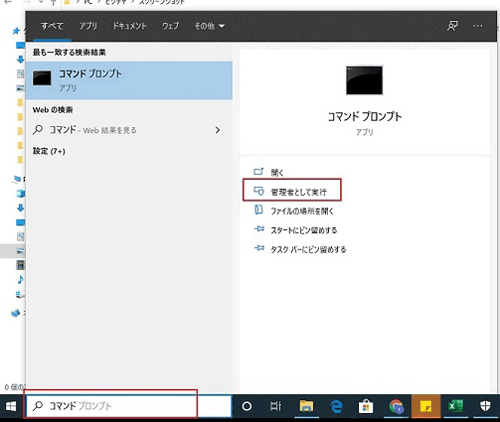Image resolution: width=500 pixels, height=422 pixels.
Task: Open Task View from taskbar
Action: point(276,406)
